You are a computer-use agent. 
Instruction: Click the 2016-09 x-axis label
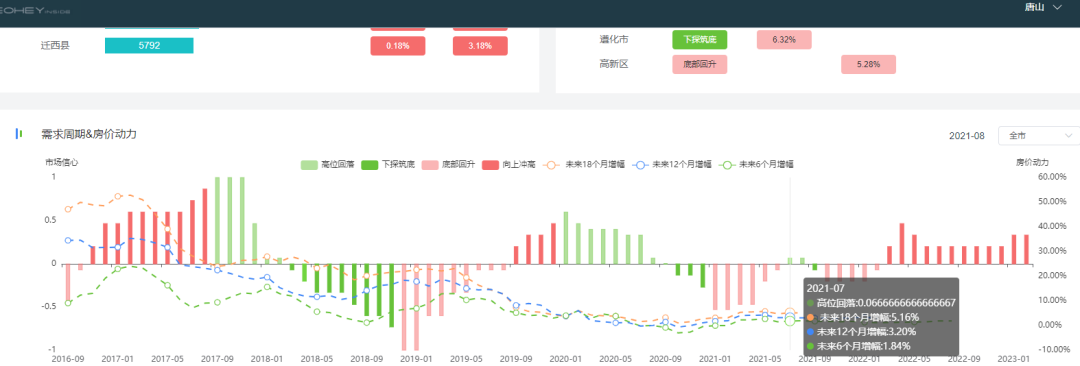[68, 359]
